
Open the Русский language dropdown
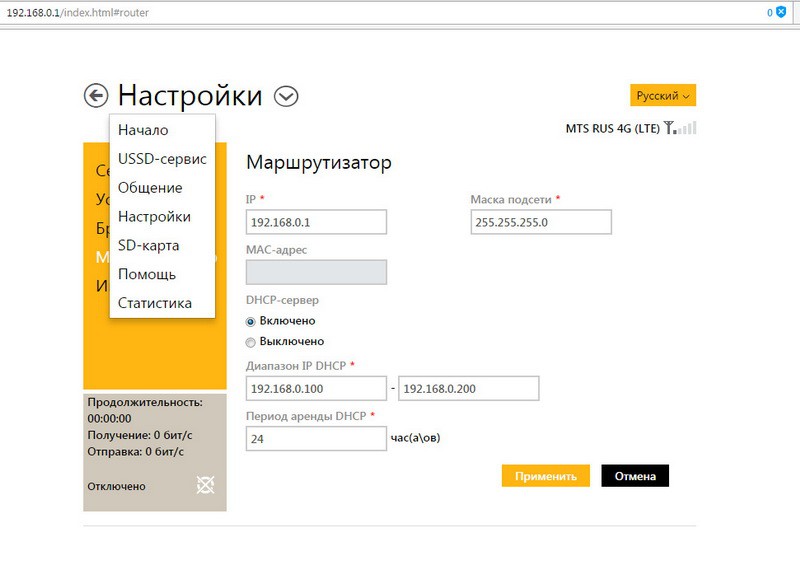pos(663,96)
